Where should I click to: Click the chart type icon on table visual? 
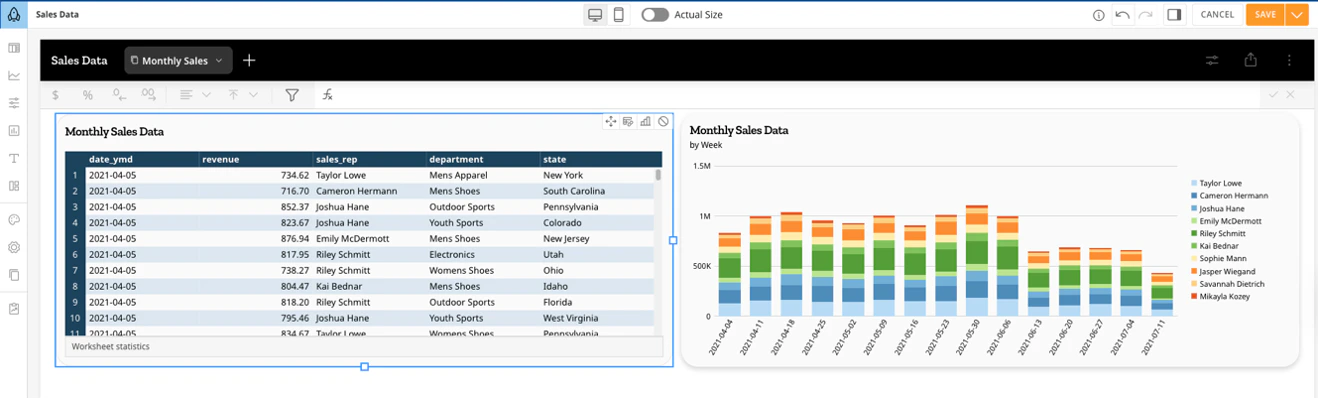(645, 121)
